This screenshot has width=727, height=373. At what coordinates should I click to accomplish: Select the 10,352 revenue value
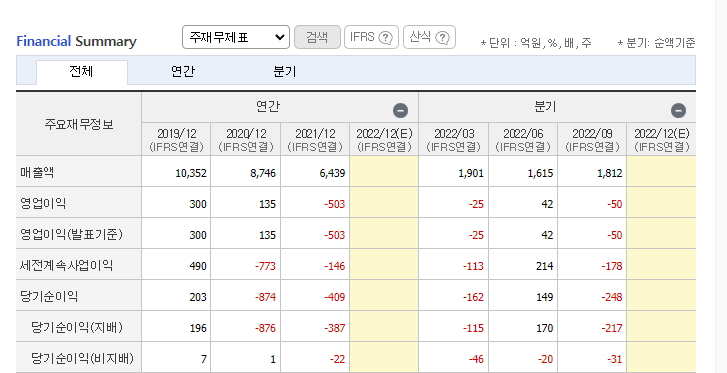(191, 174)
